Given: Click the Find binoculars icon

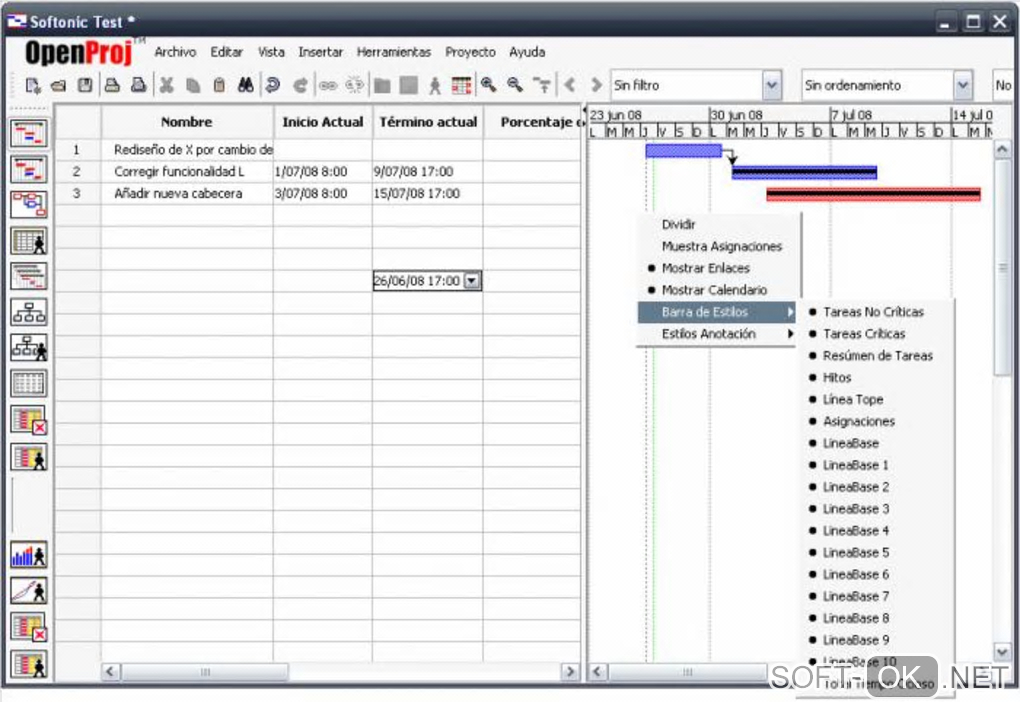Looking at the screenshot, I should (245, 85).
